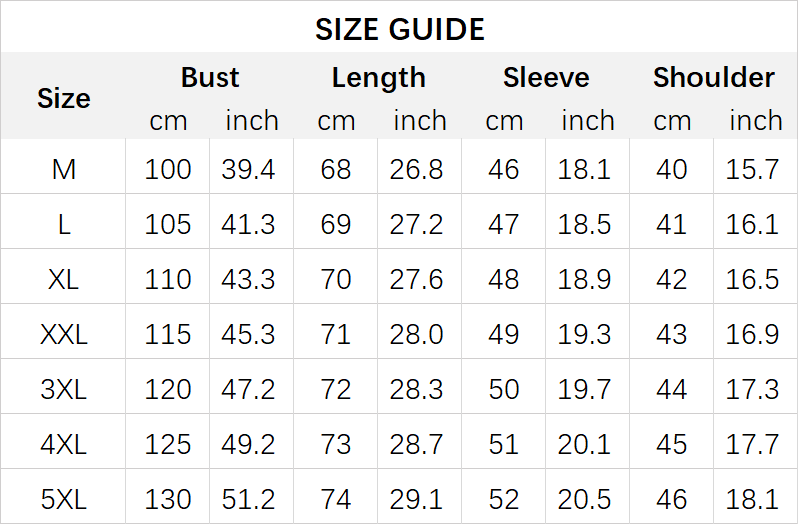The image size is (798, 524).
Task: Select sleeve value 50 cm for 3XL
Action: coord(504,388)
